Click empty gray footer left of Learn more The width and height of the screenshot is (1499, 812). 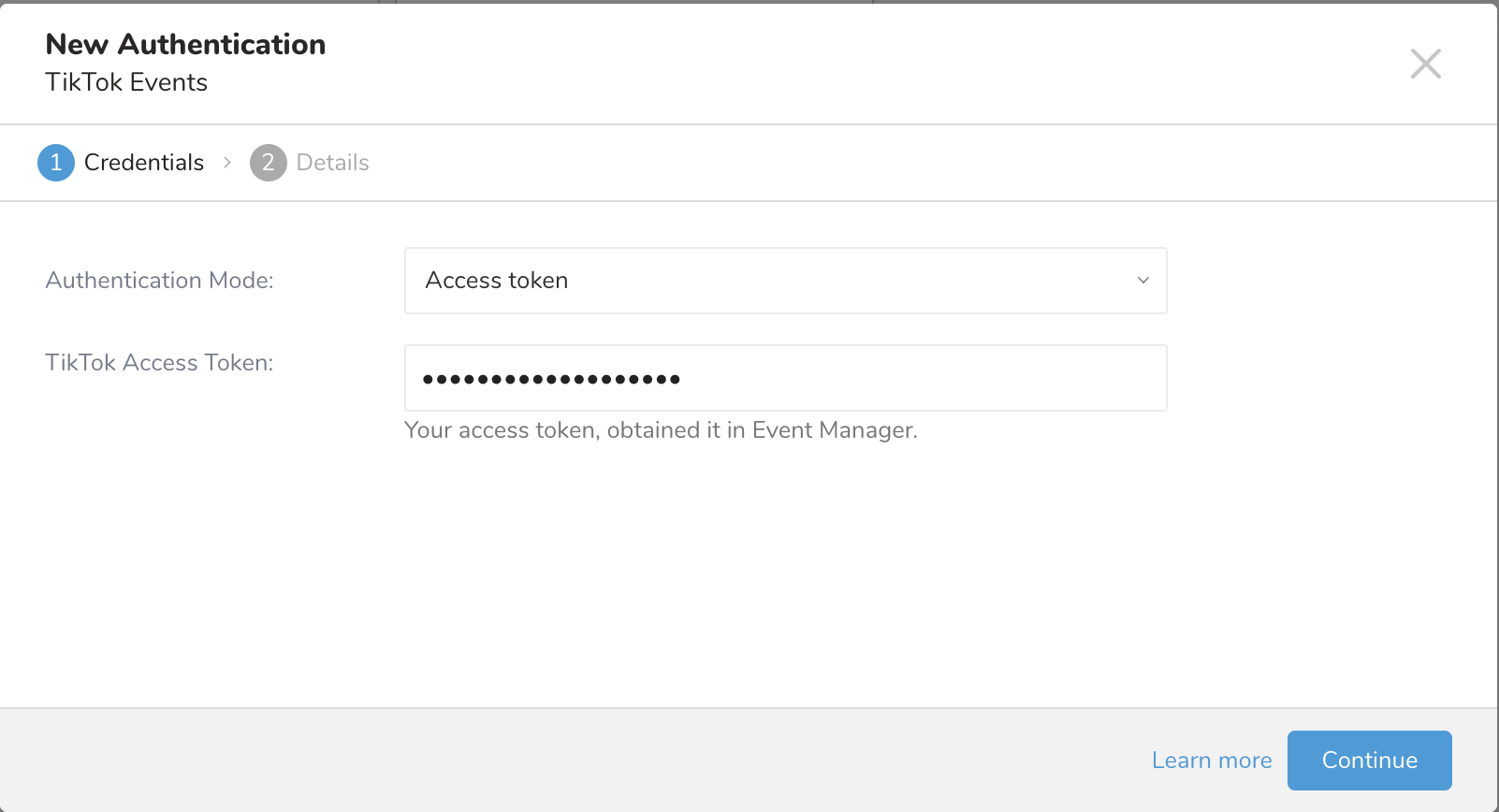tap(561, 761)
